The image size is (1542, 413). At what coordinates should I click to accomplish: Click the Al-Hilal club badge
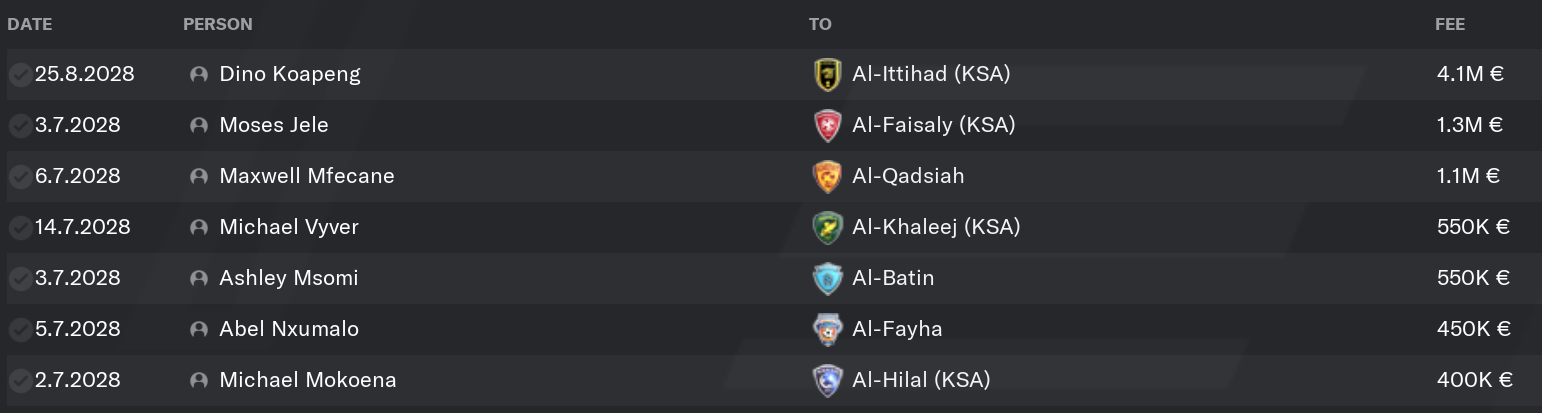pyautogui.click(x=828, y=381)
